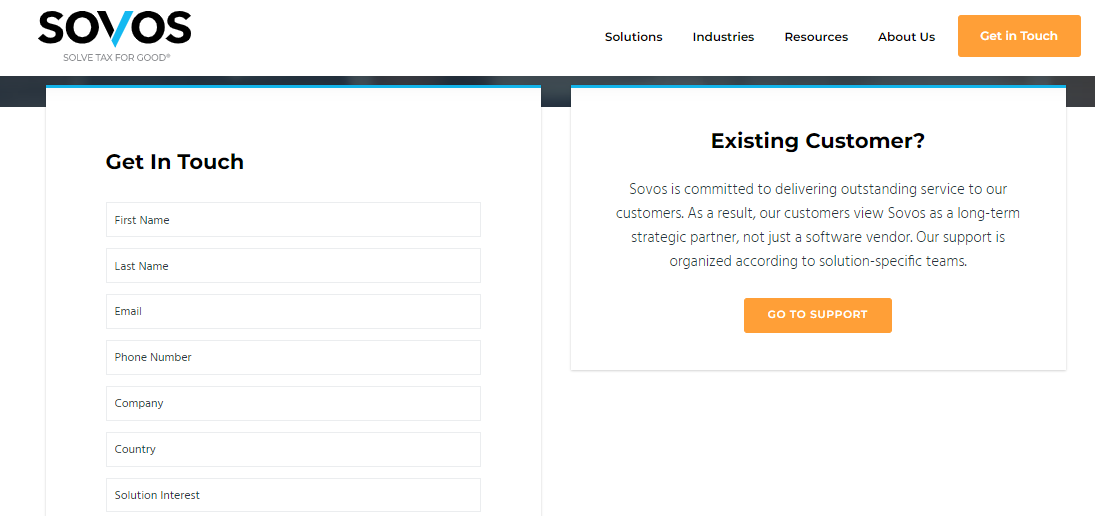Open the About Us menu

pyautogui.click(x=906, y=37)
